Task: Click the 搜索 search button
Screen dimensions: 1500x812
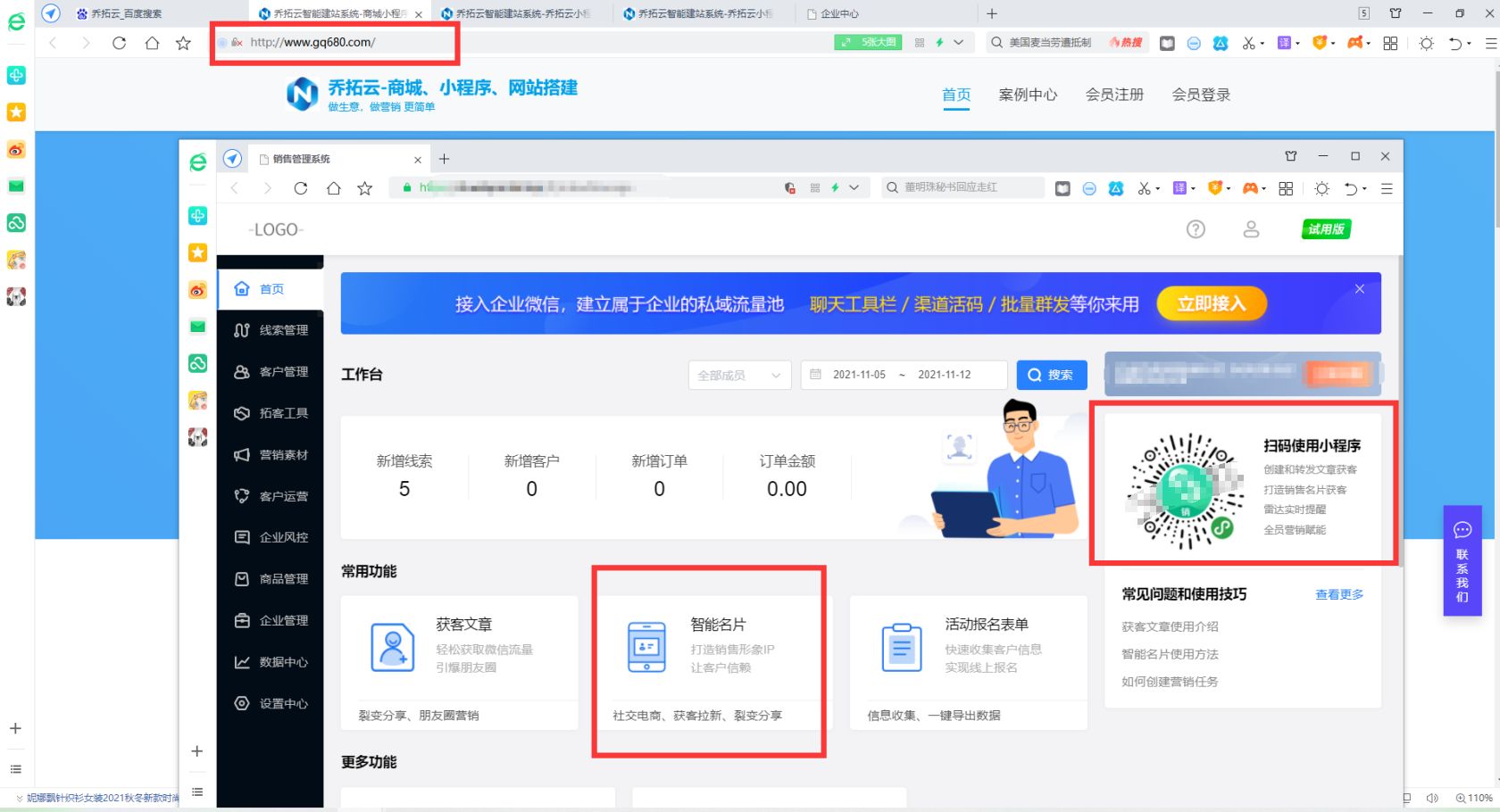Action: 1051,375
